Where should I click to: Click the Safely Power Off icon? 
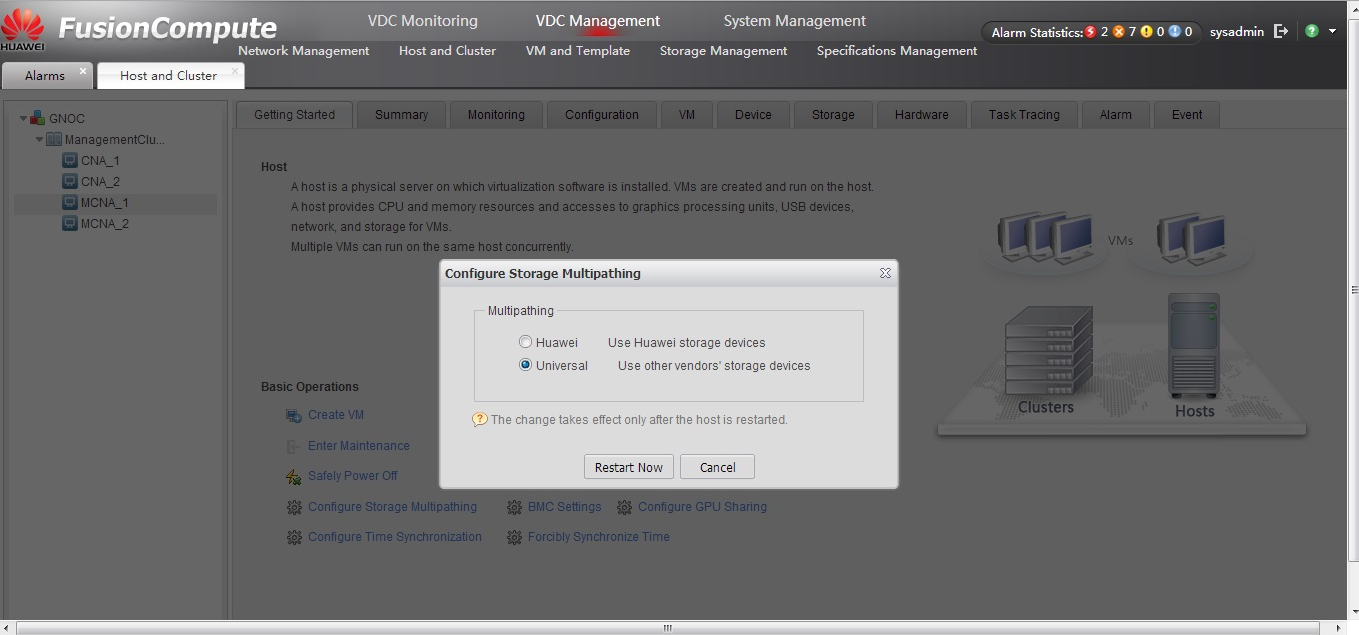[294, 477]
